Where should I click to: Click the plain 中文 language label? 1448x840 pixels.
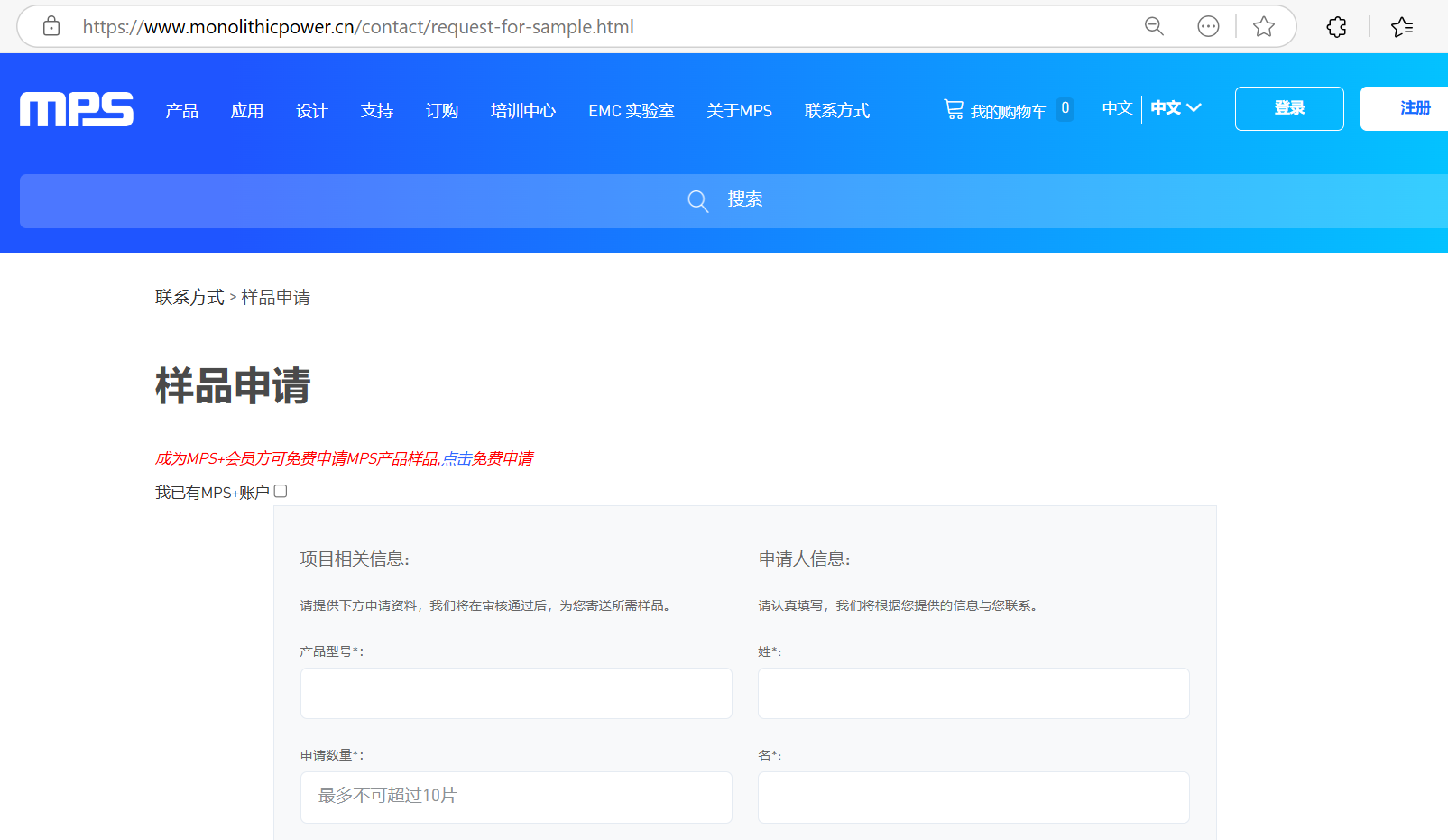click(1117, 108)
